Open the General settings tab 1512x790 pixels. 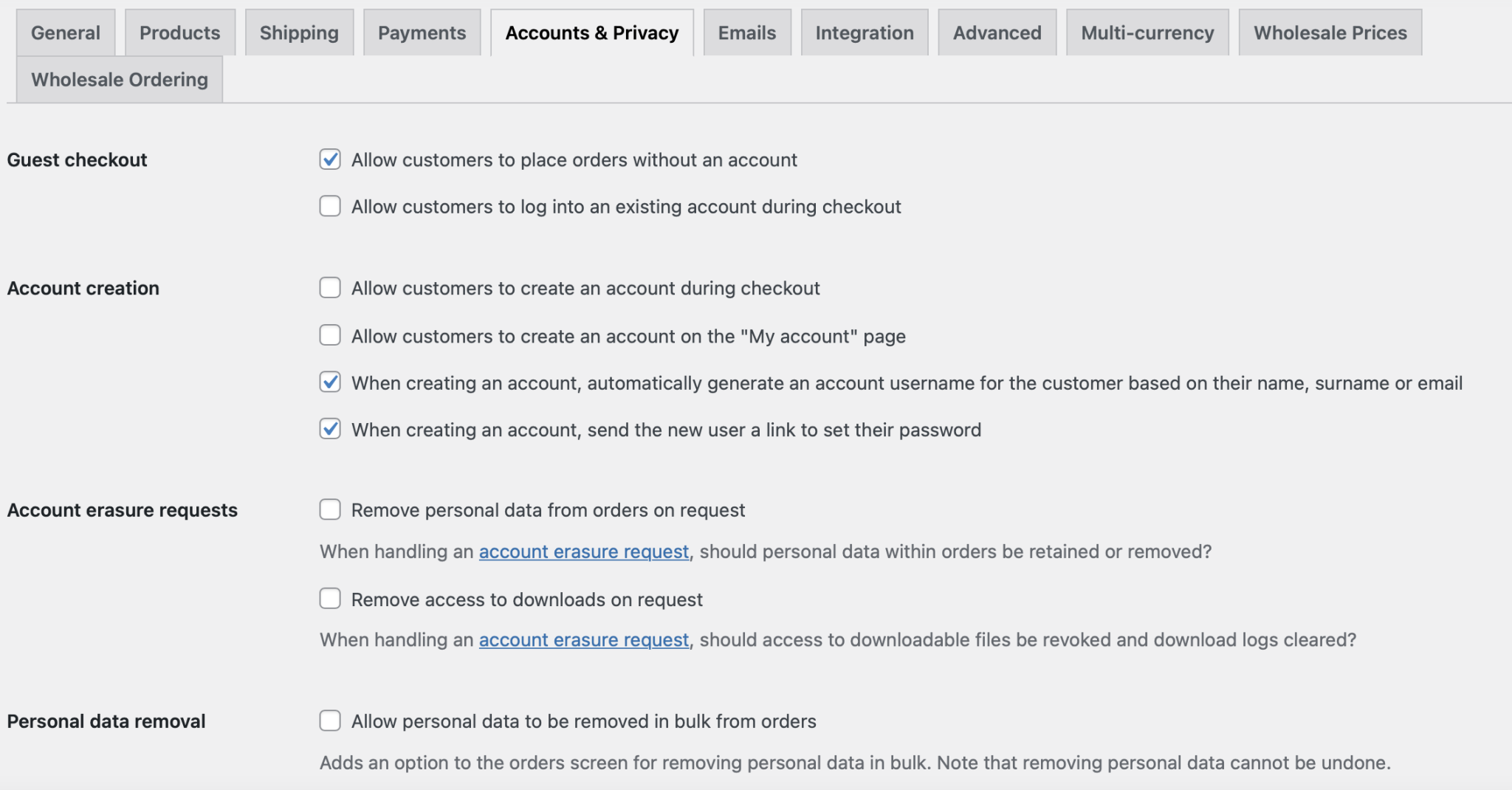pyautogui.click(x=66, y=33)
